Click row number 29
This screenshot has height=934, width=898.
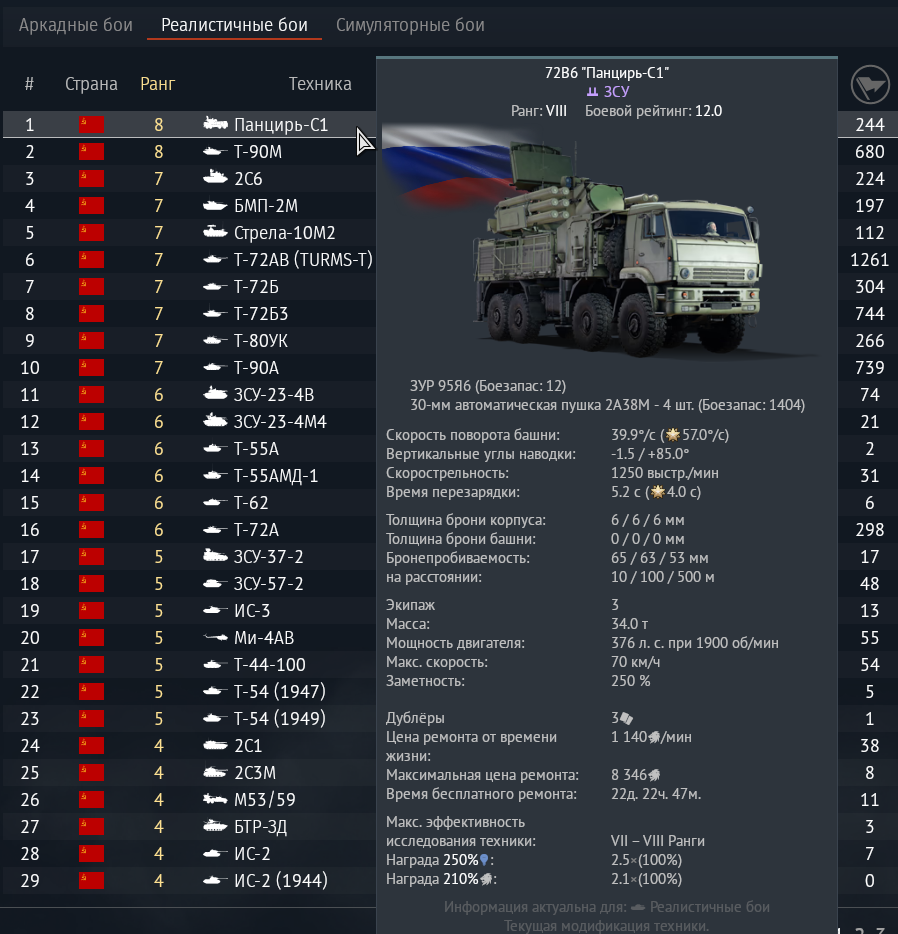click(x=30, y=881)
